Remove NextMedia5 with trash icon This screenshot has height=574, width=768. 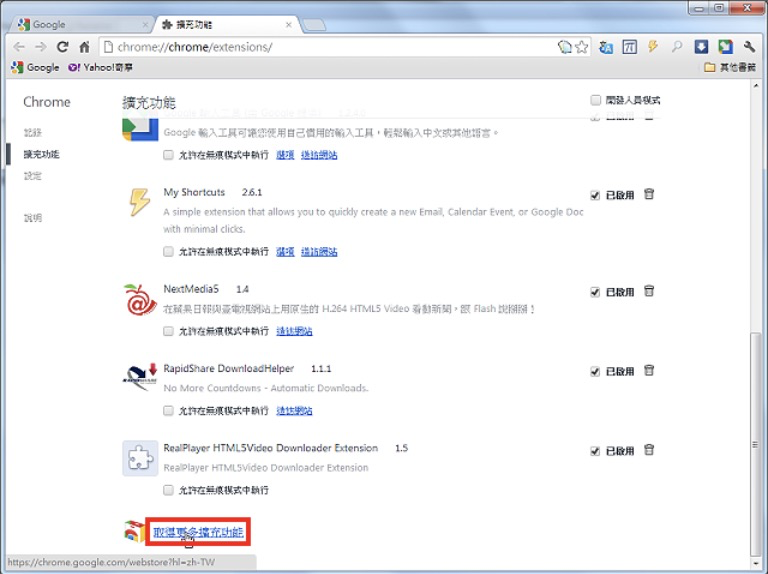(x=649, y=291)
